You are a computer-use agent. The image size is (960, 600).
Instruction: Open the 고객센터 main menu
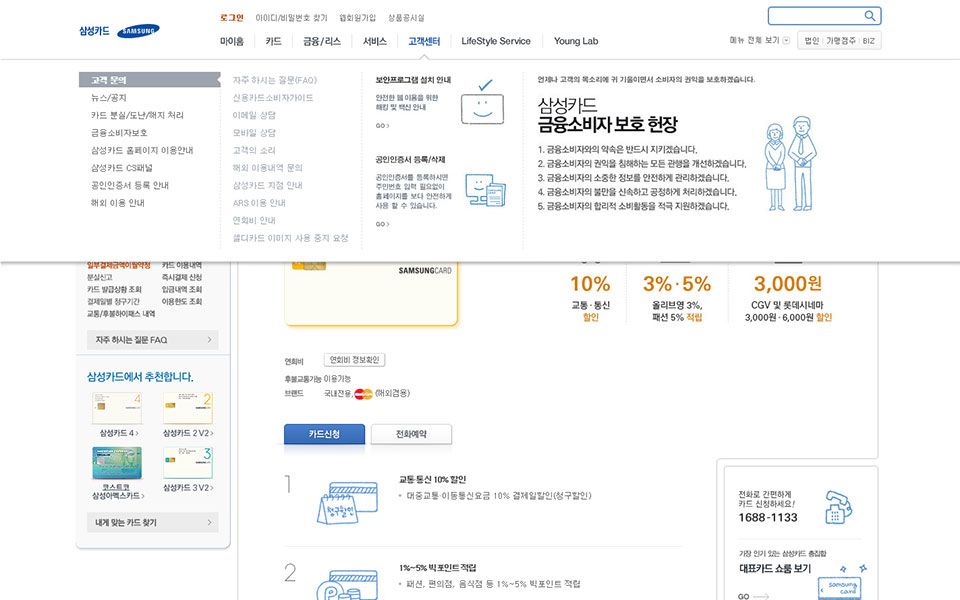424,41
